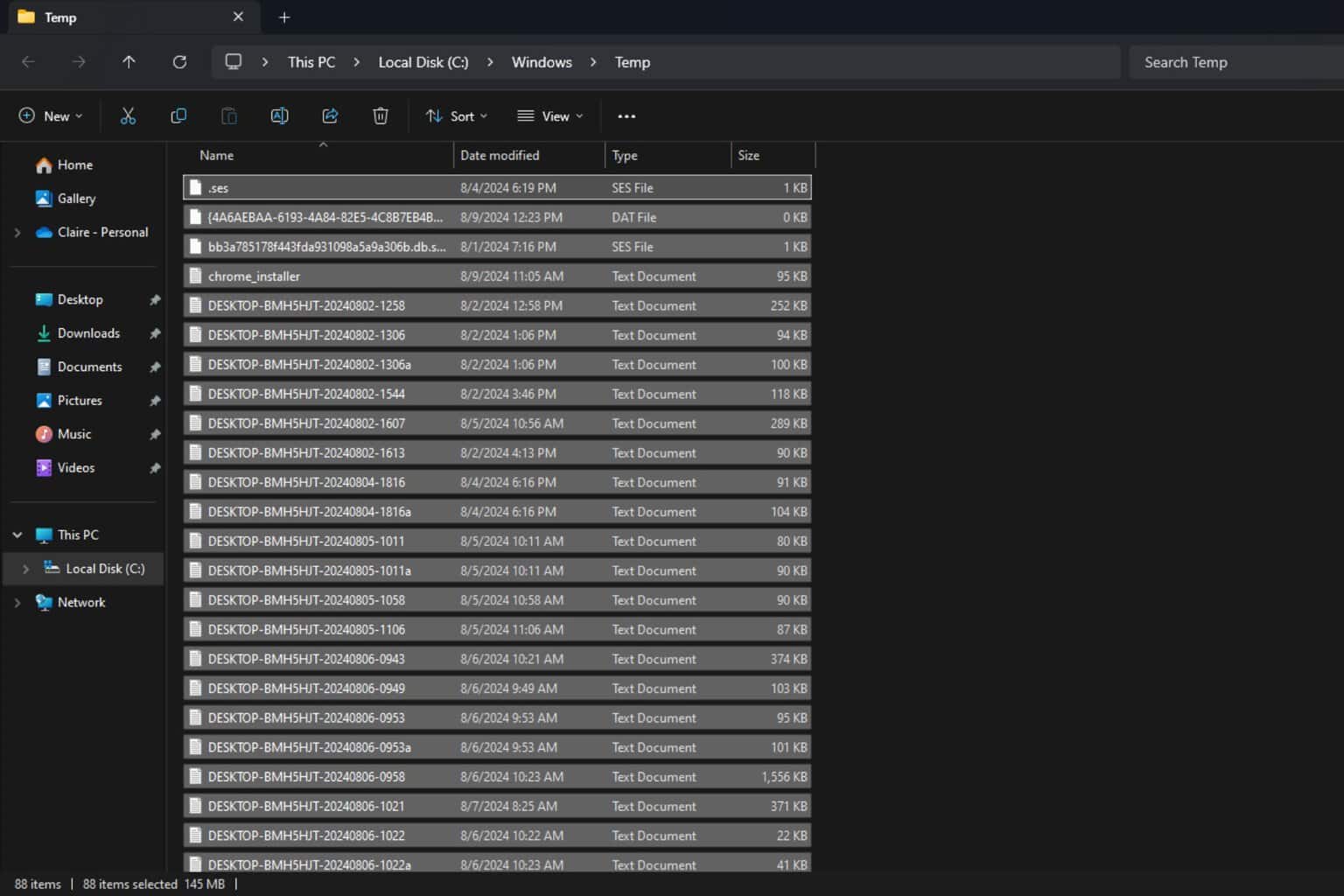Delete selection with the trash icon
This screenshot has width=1344, height=896.
point(381,115)
